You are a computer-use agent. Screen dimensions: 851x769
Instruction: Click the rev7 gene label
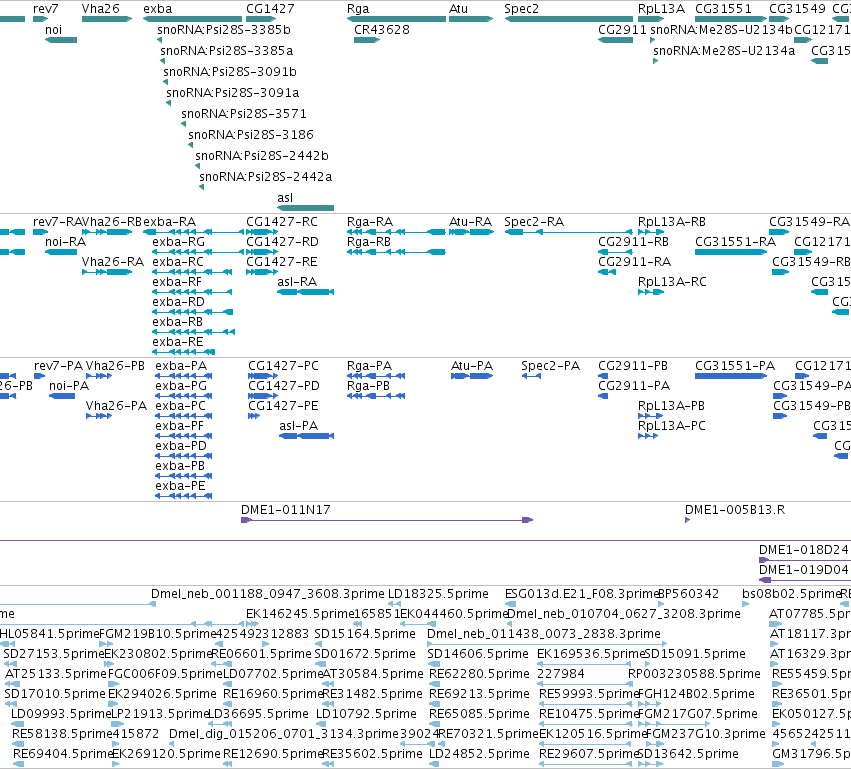coord(46,9)
